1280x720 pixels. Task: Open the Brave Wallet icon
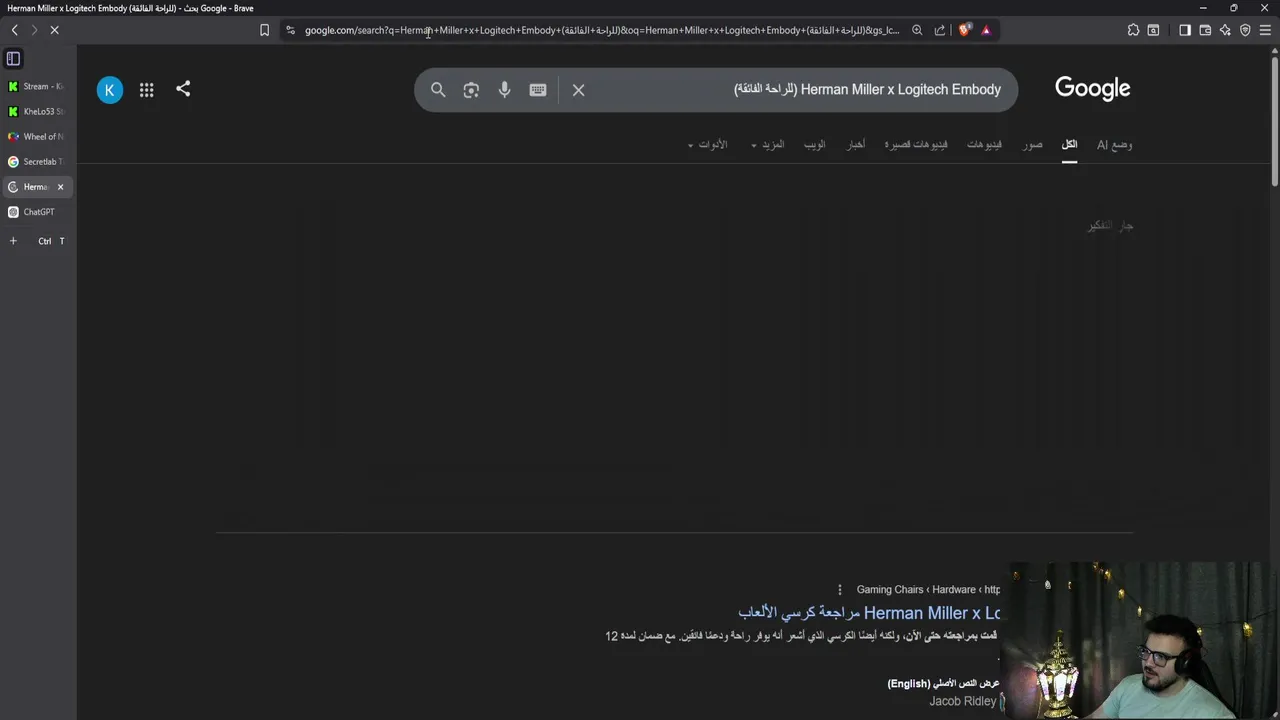pos(1205,30)
